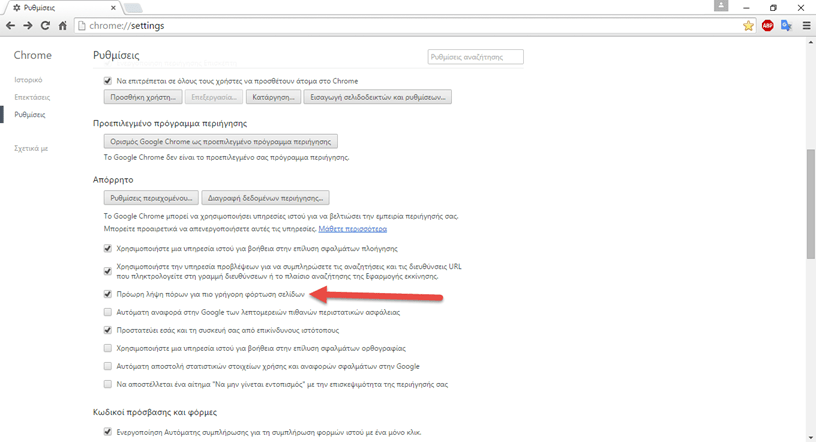This screenshot has height=442, width=816.
Task: Select the Ρυθμίσεις browser tab
Action: point(62,8)
